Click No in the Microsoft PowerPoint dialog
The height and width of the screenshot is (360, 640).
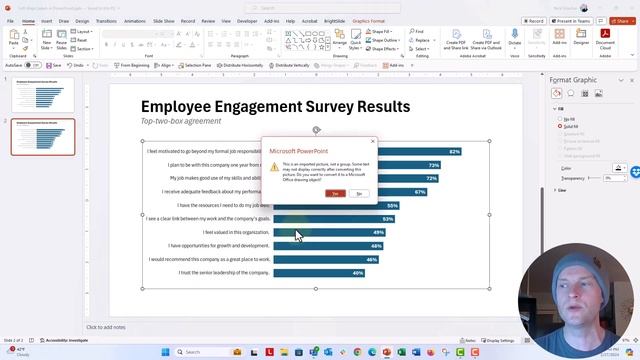[359, 193]
